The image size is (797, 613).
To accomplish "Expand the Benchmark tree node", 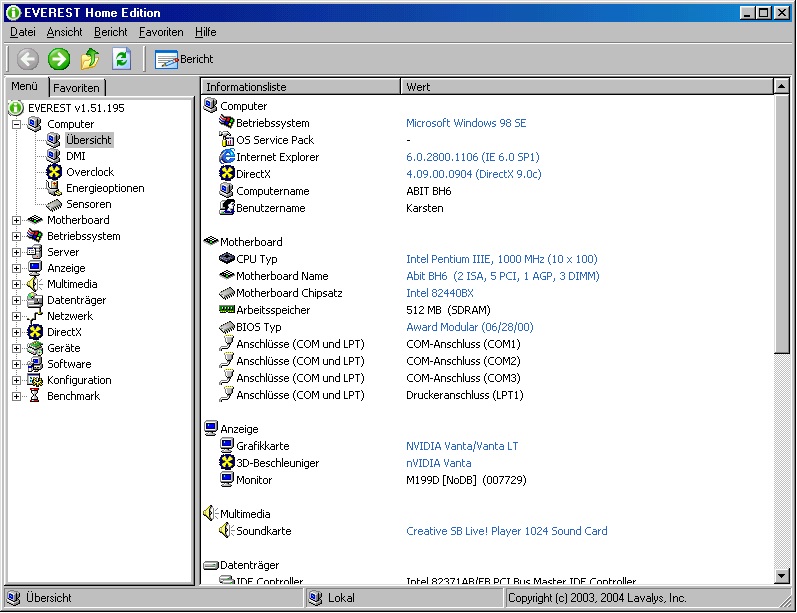I will click(x=16, y=396).
